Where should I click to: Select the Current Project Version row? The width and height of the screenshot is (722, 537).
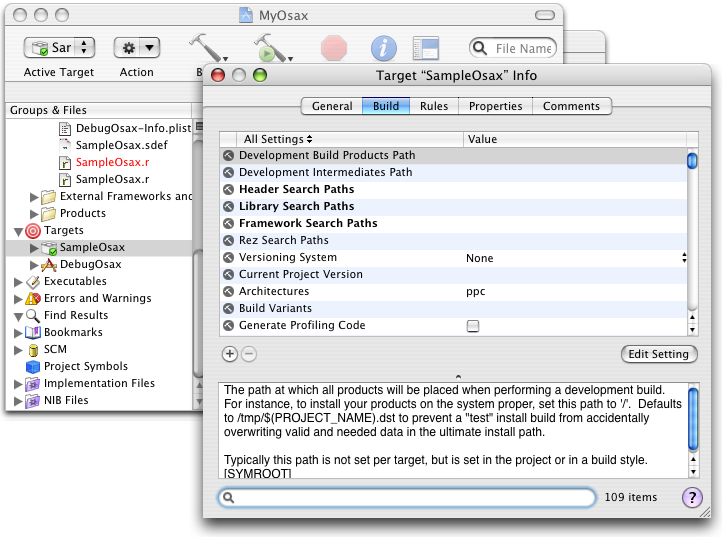(x=453, y=274)
